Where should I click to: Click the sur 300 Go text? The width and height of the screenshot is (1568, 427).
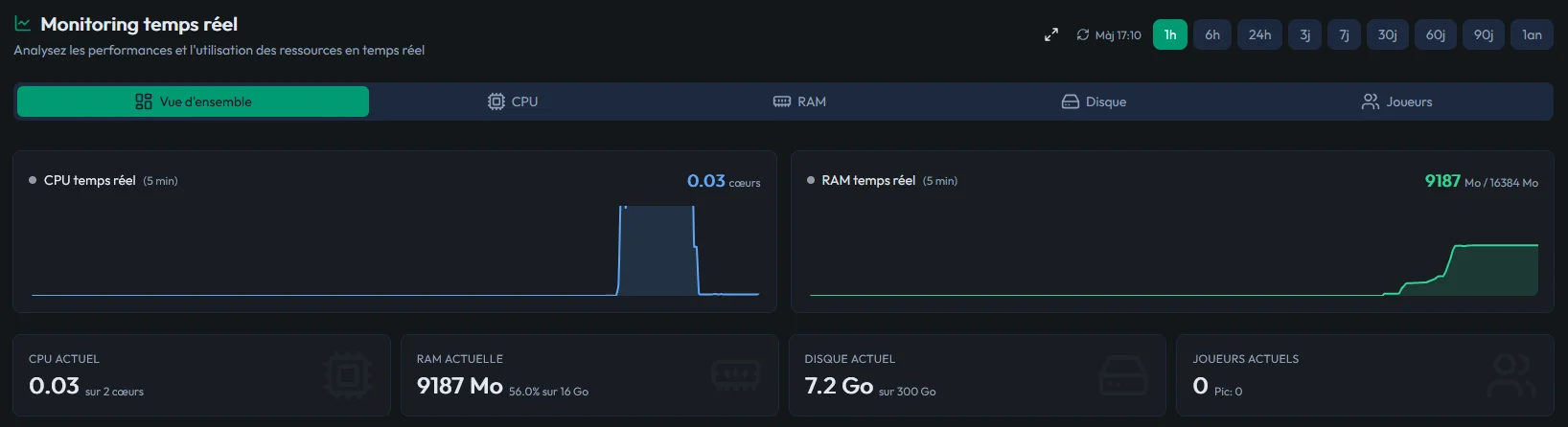pyautogui.click(x=908, y=392)
